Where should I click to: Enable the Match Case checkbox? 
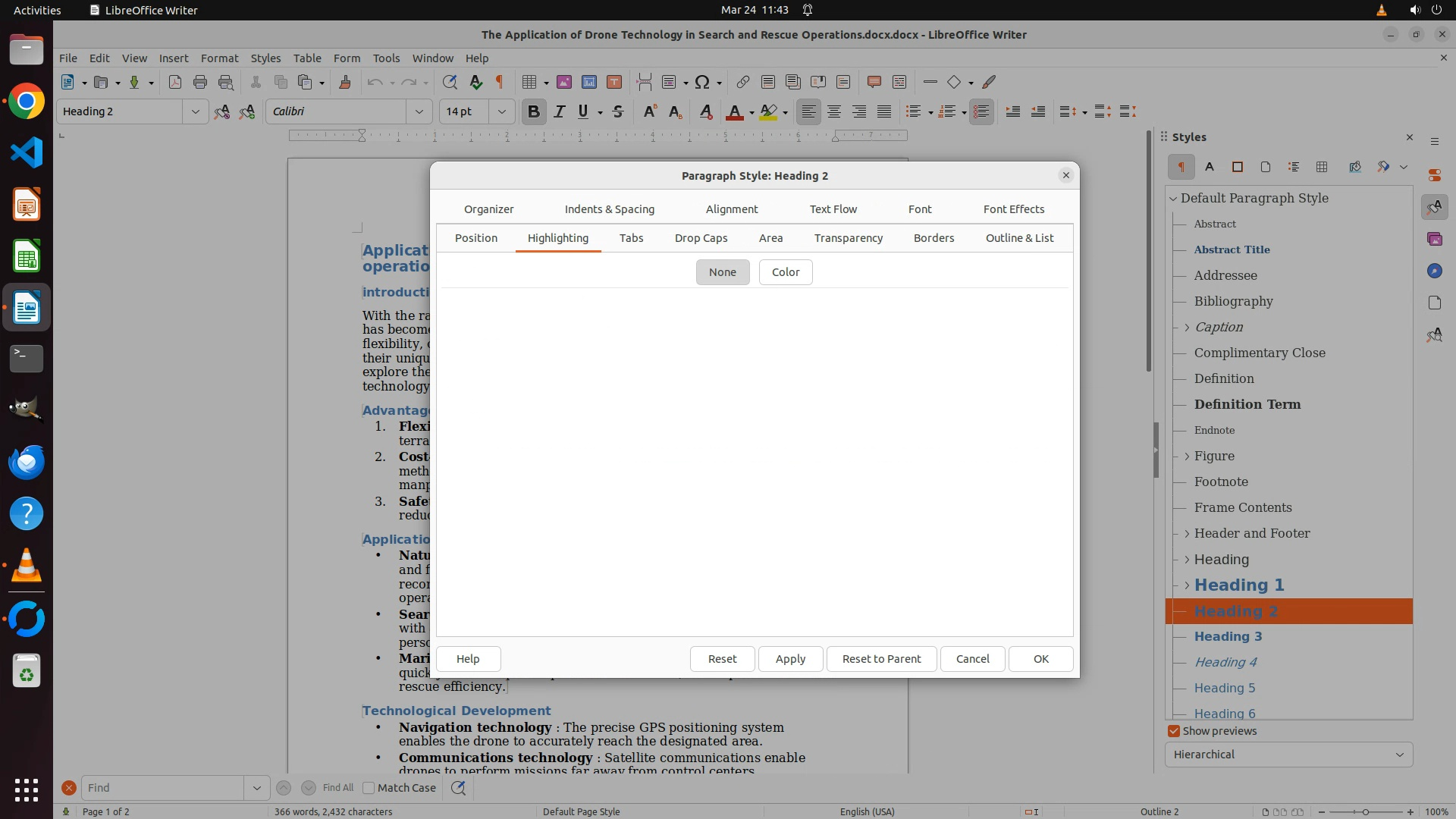click(x=369, y=788)
